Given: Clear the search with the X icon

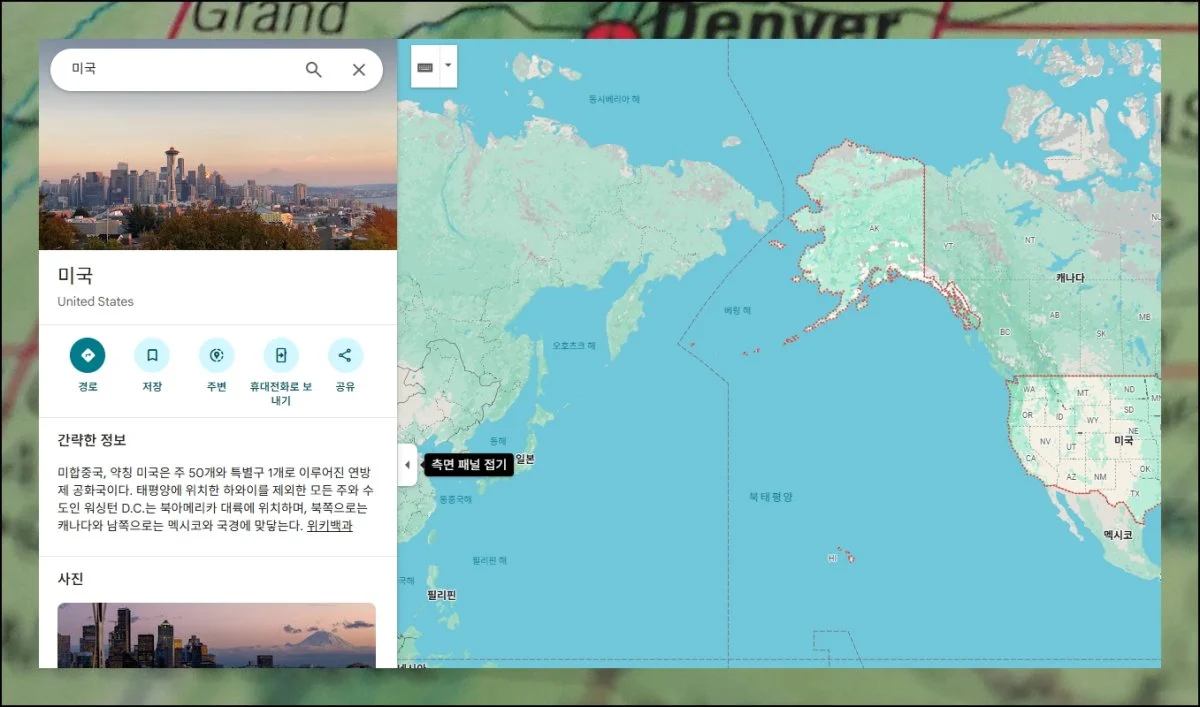Looking at the screenshot, I should point(358,69).
